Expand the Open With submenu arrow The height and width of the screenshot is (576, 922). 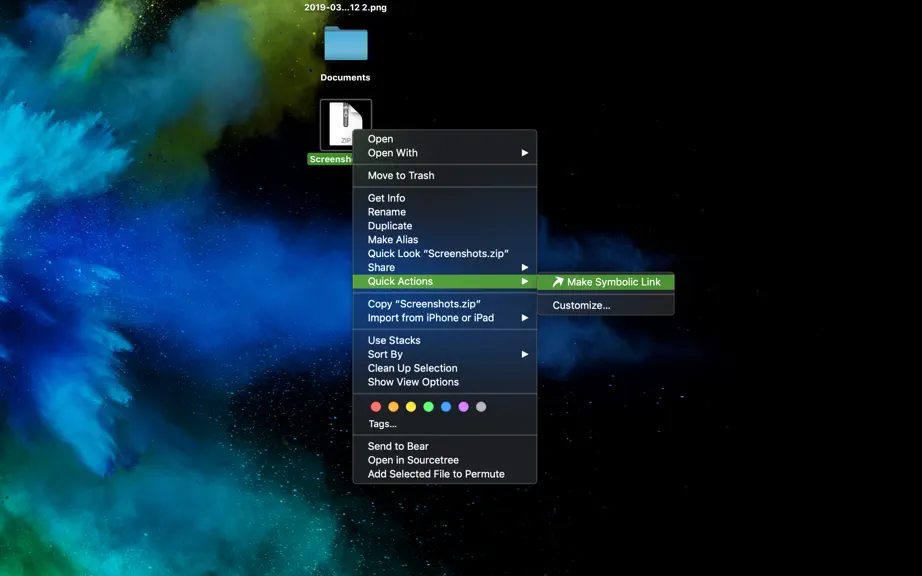tap(525, 153)
